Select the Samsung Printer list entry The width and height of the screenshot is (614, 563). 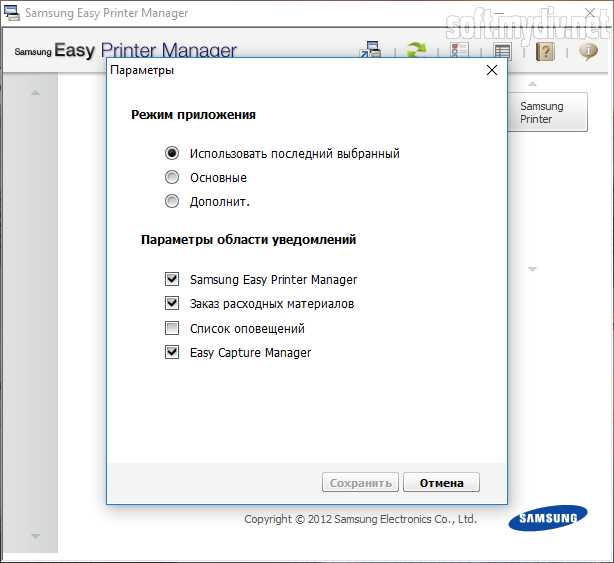tap(548, 112)
